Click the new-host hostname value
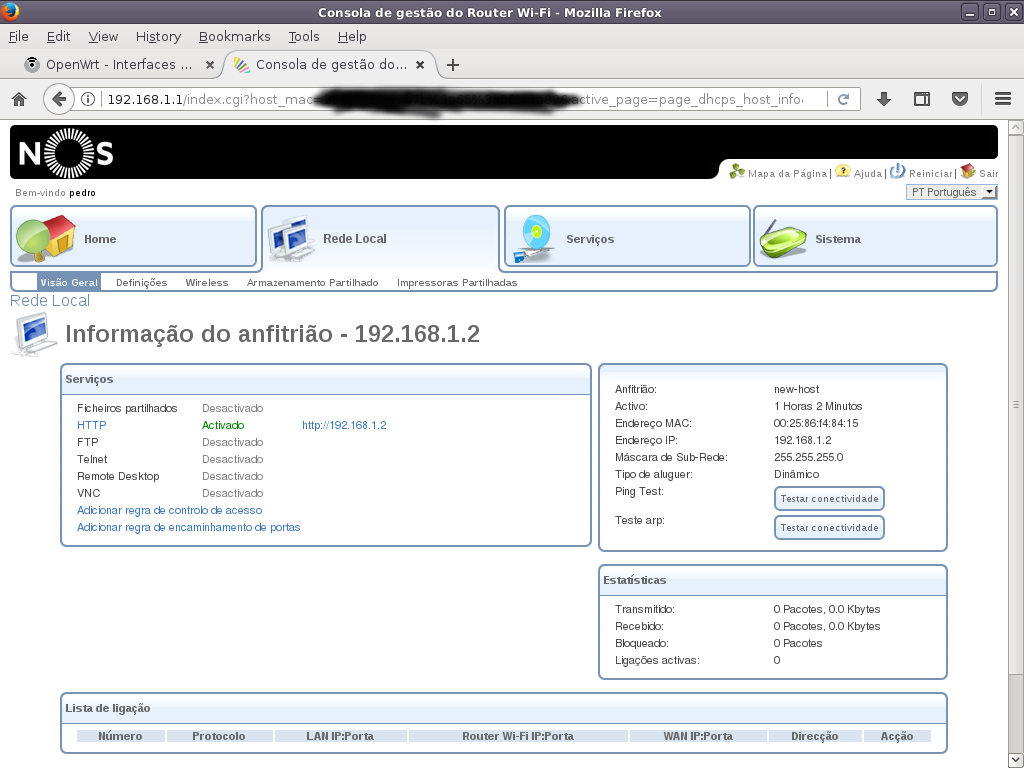 (x=796, y=389)
